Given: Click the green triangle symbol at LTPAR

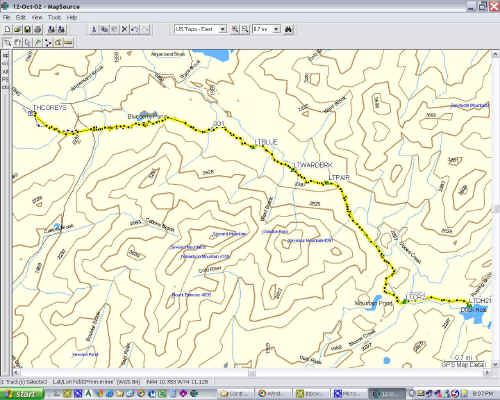Looking at the screenshot, I should (x=327, y=182).
